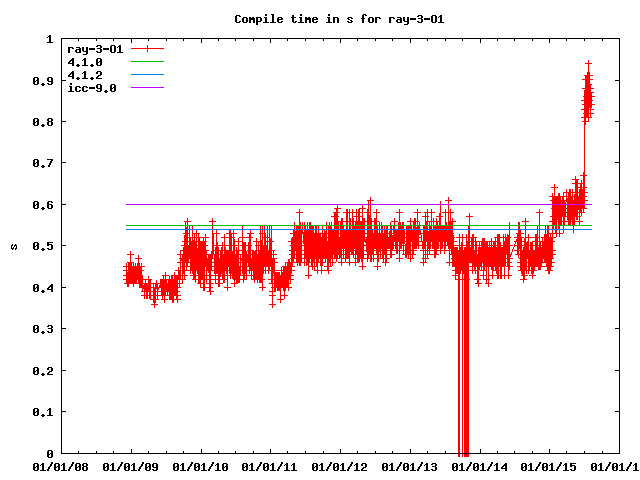Click the y-axis label 's'
This screenshot has height=480, width=640.
pyautogui.click(x=13, y=246)
